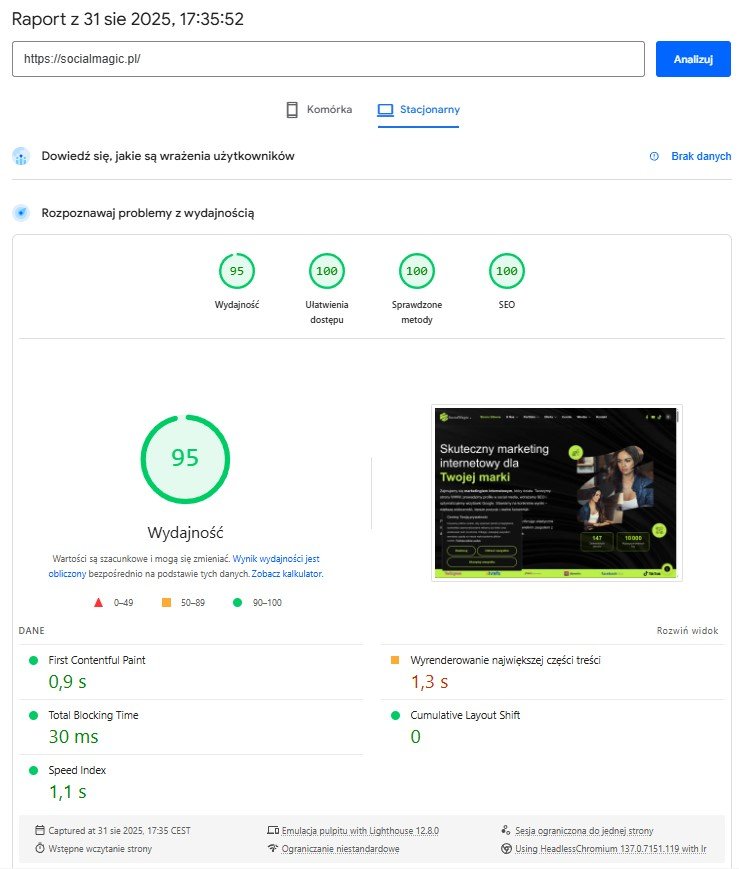
Task: Switch to the Komórka tab
Action: 319,110
